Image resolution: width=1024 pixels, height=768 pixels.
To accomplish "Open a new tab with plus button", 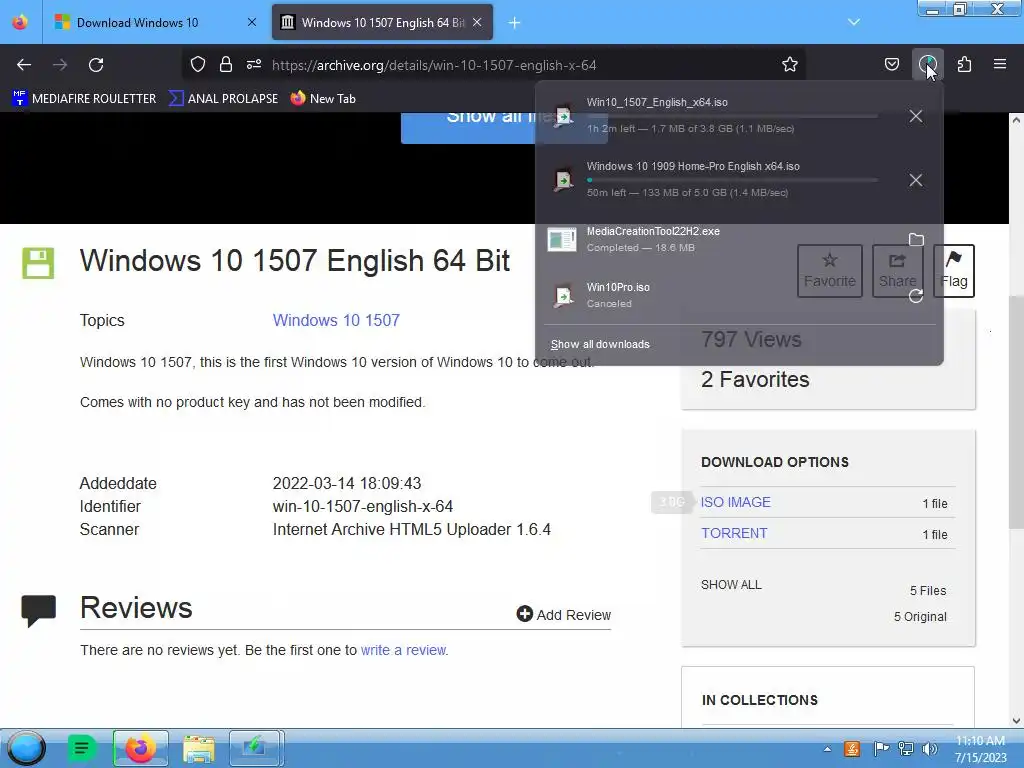I will pyautogui.click(x=514, y=23).
